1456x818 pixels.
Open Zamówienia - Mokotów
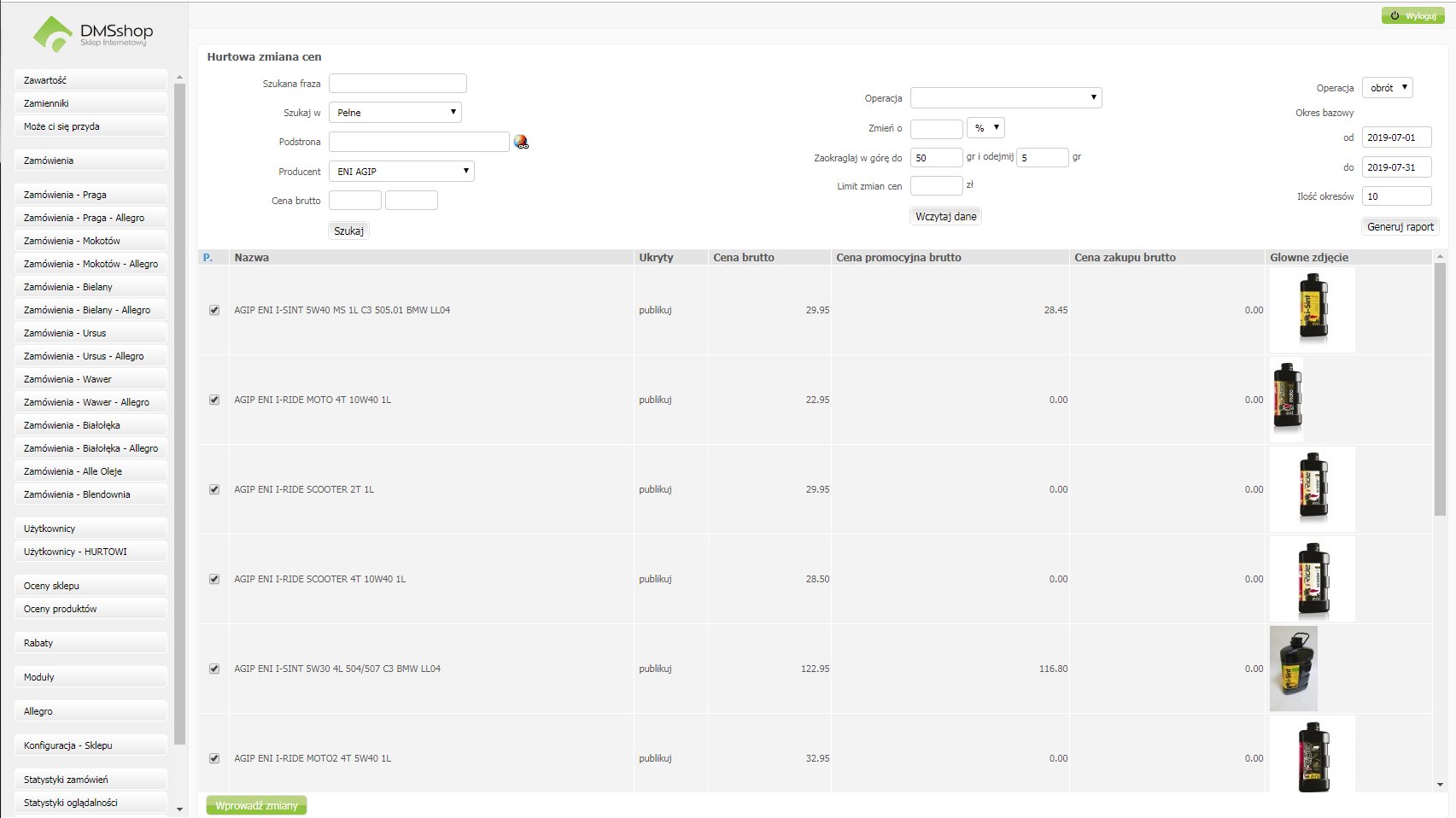[x=91, y=241]
